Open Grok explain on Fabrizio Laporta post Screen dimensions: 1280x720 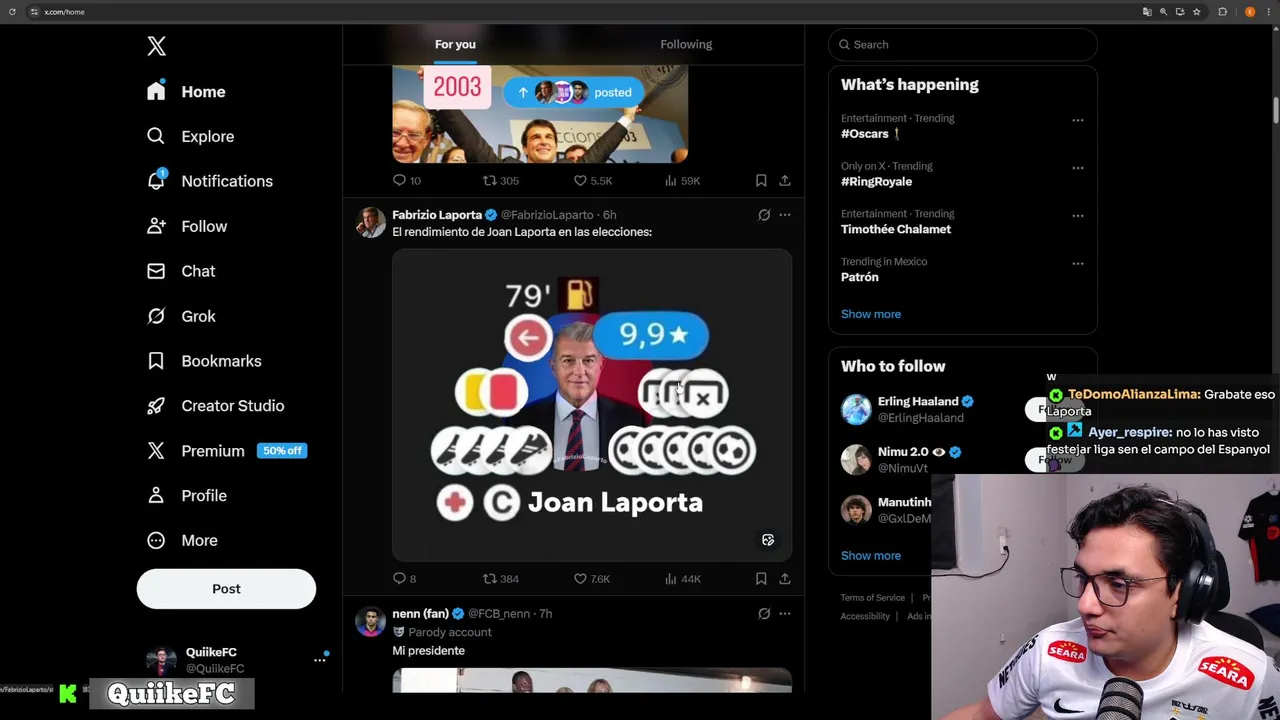click(764, 214)
